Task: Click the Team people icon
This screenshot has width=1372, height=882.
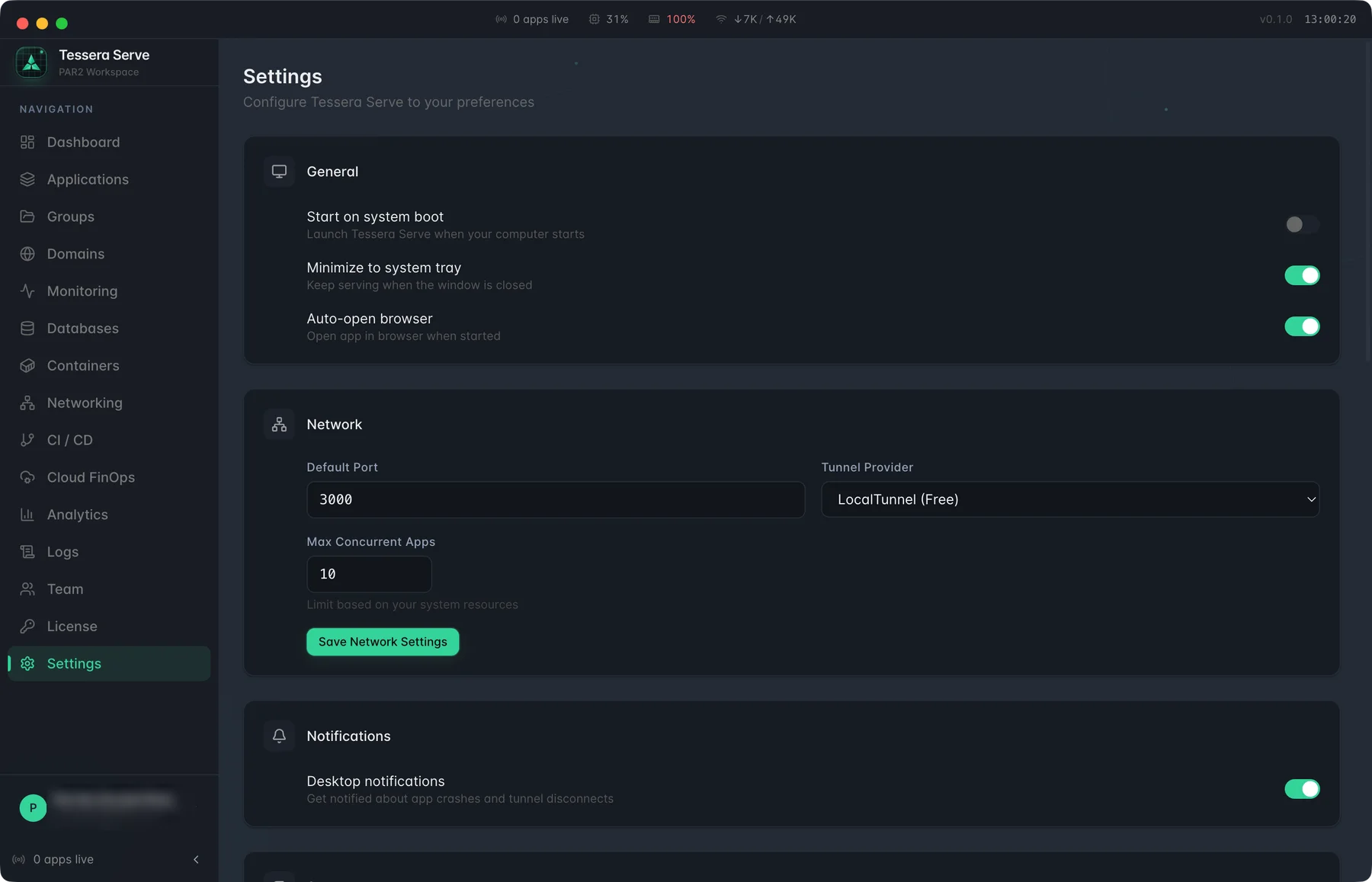Action: tap(27, 589)
